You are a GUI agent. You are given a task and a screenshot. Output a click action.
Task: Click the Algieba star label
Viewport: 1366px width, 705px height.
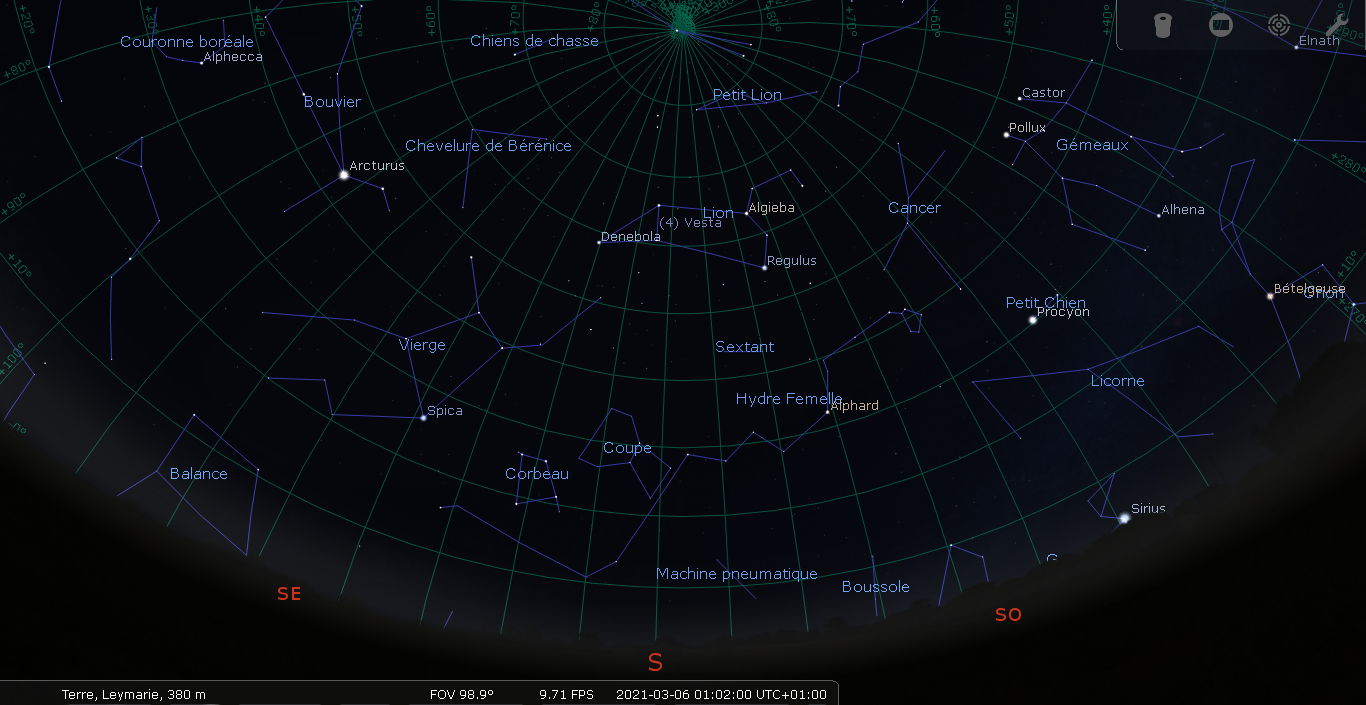pyautogui.click(x=771, y=208)
